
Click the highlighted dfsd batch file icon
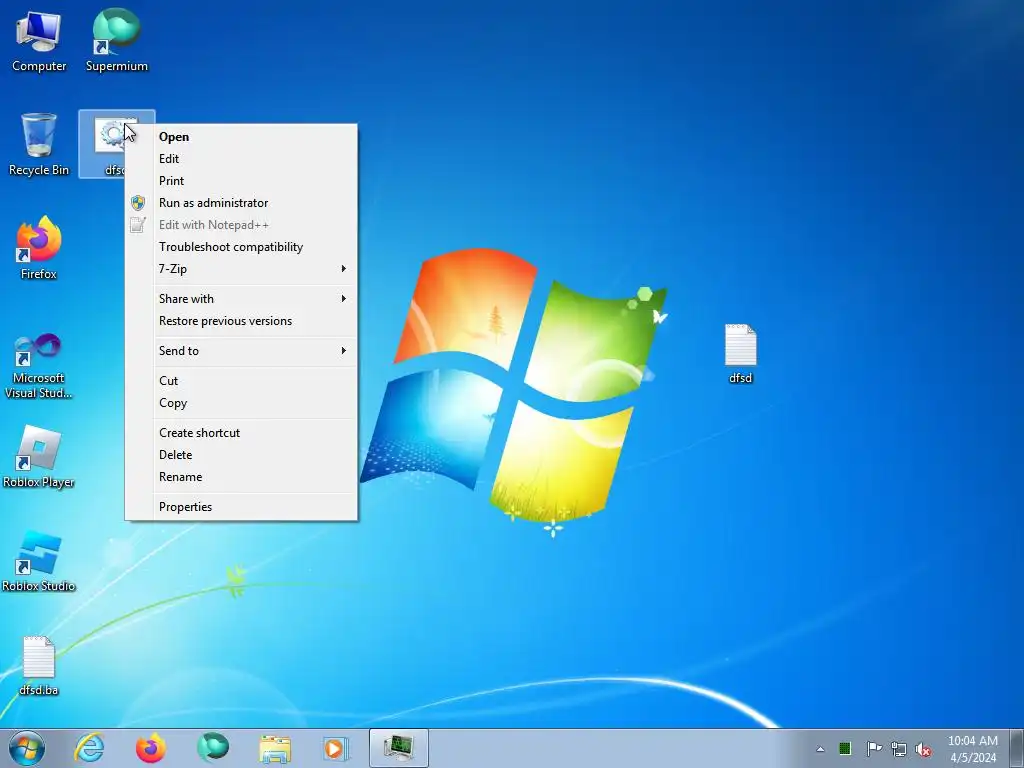coord(109,145)
